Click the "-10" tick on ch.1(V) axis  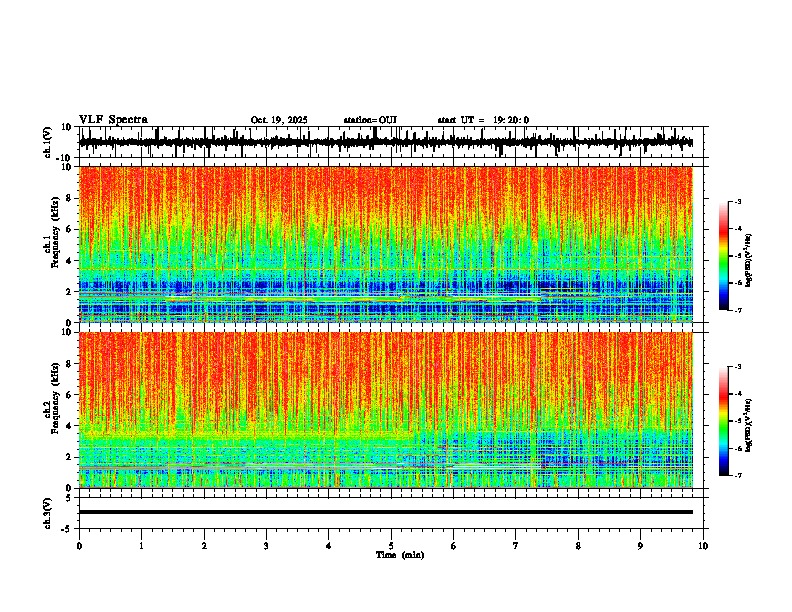click(x=65, y=158)
